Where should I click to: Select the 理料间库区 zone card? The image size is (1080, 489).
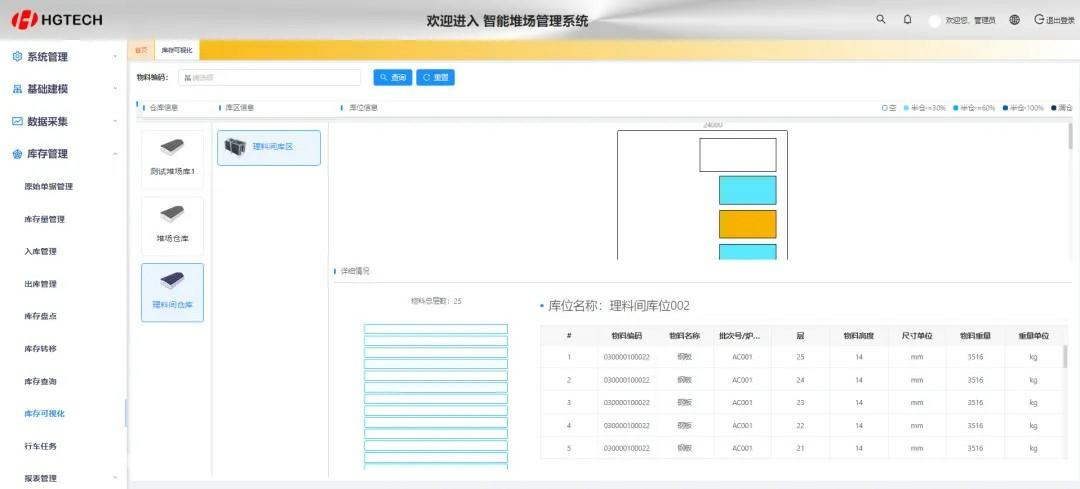(x=268, y=147)
